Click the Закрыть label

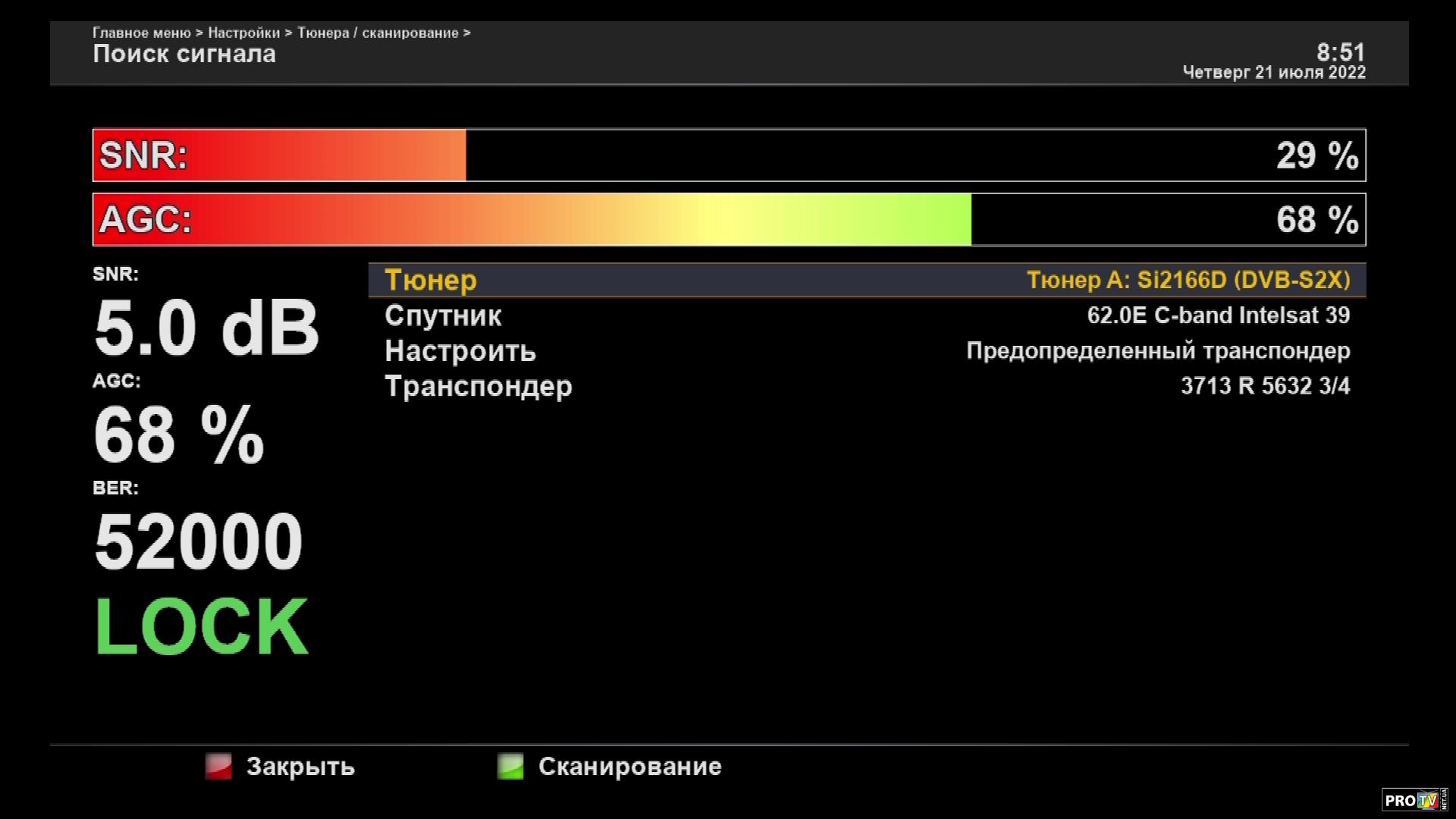300,767
